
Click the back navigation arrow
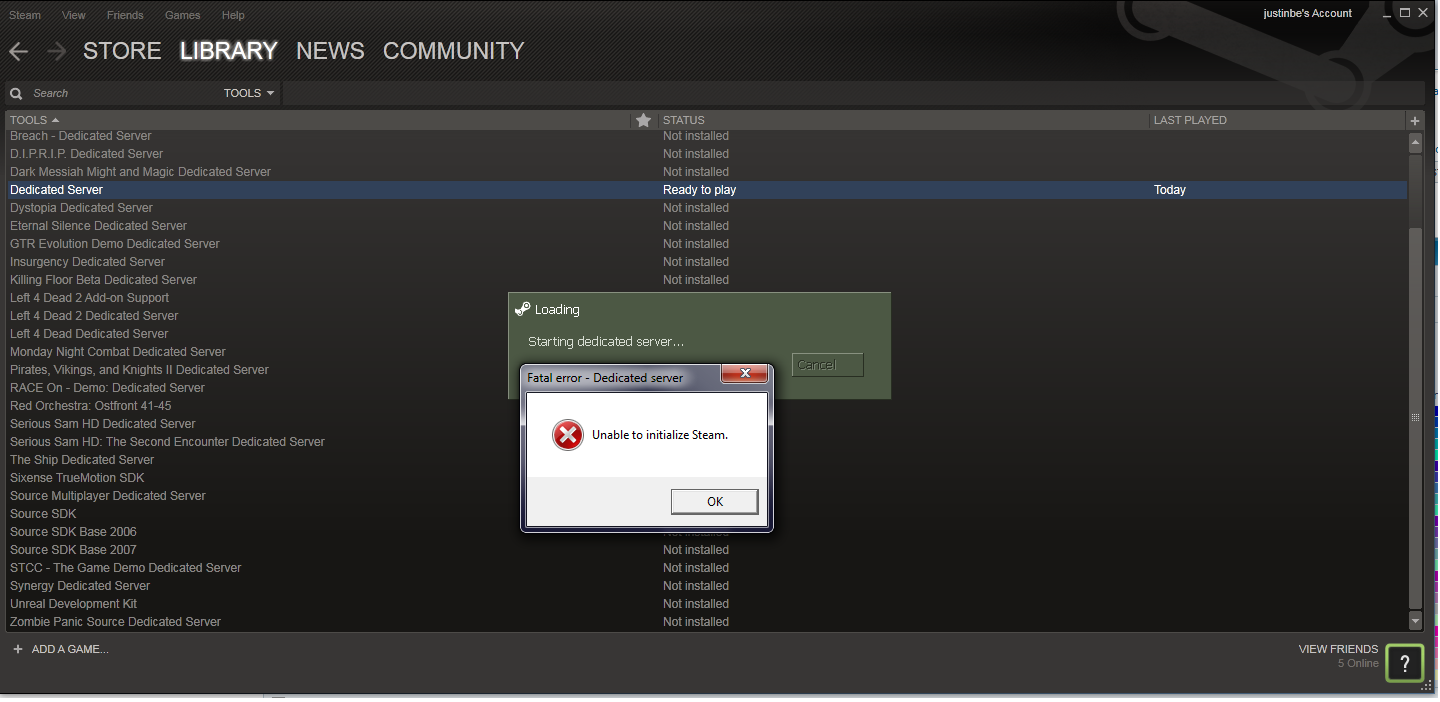[x=18, y=51]
